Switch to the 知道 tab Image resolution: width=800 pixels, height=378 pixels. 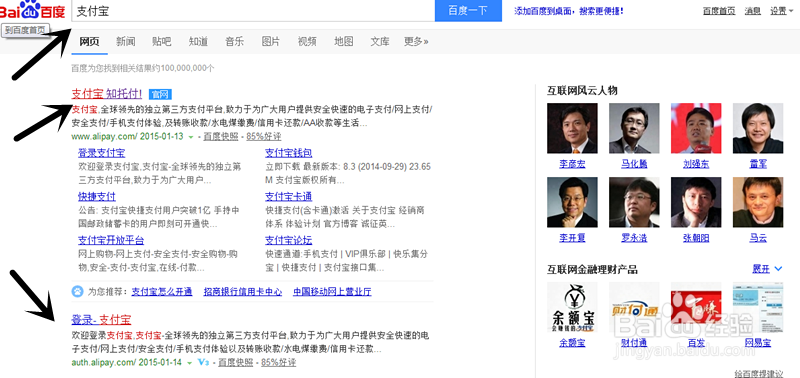click(x=198, y=41)
